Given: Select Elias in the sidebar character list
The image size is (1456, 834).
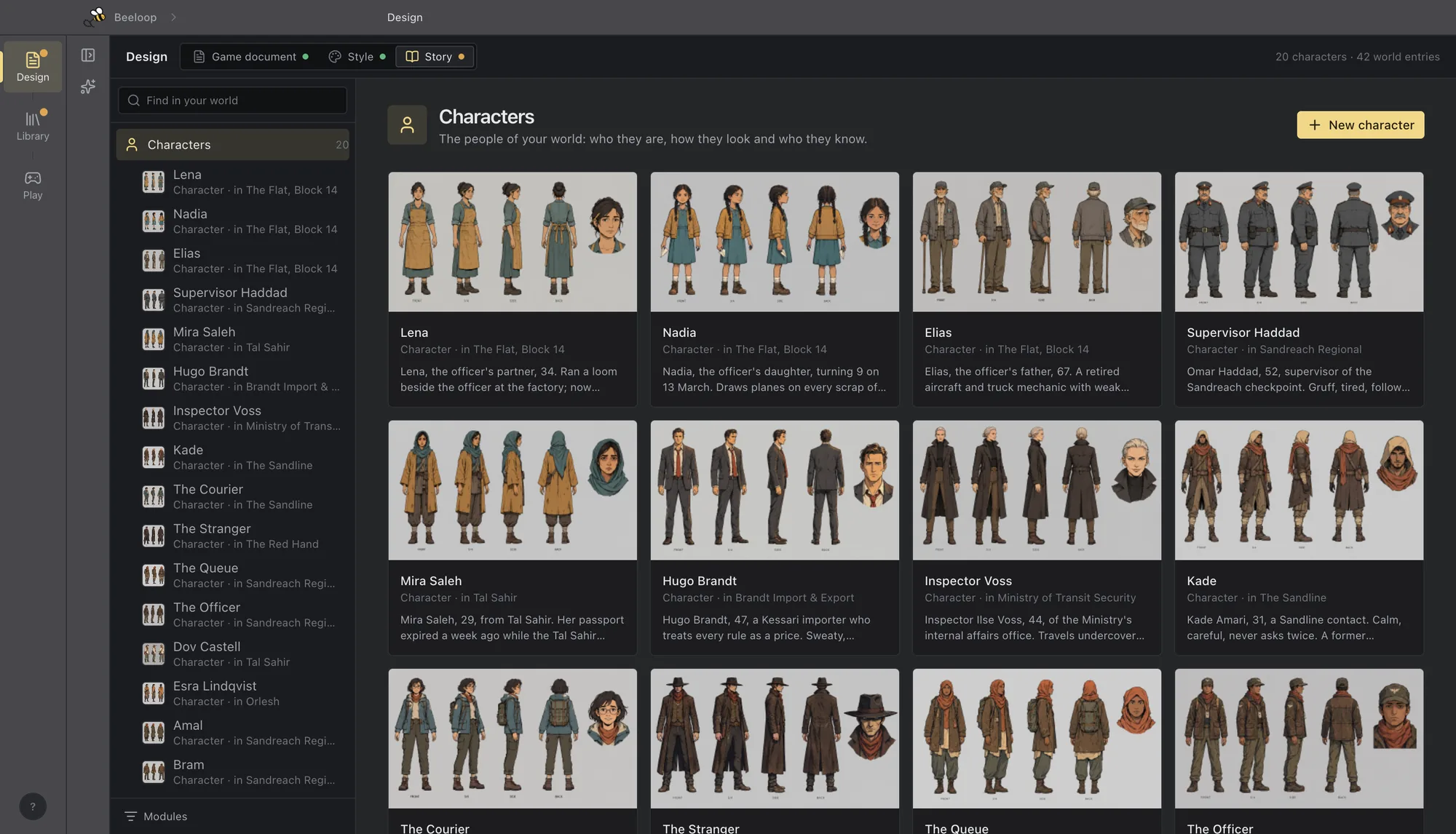Looking at the screenshot, I should coord(233,261).
